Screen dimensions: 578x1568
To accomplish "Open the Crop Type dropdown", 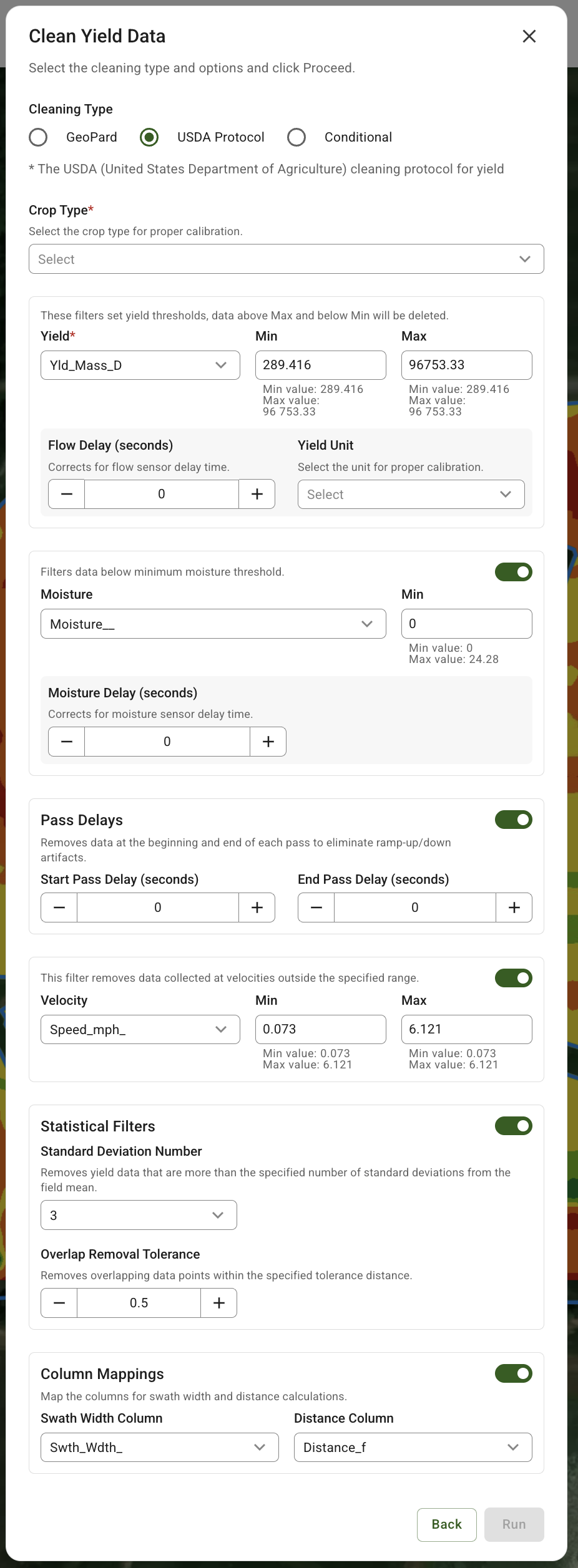I will 286,259.
